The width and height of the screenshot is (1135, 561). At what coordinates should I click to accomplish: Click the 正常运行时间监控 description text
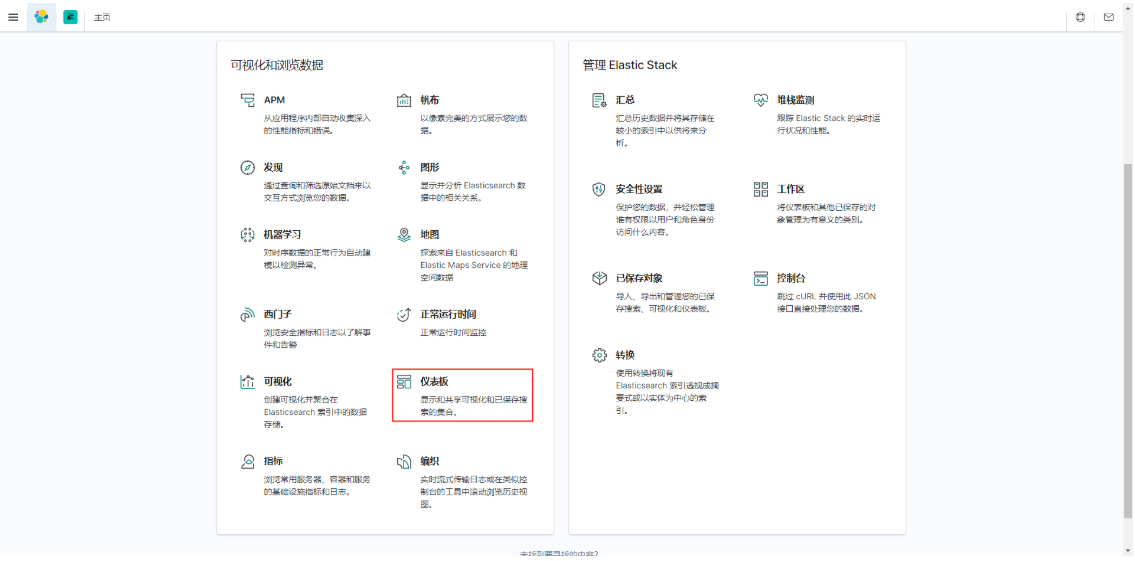coord(453,332)
